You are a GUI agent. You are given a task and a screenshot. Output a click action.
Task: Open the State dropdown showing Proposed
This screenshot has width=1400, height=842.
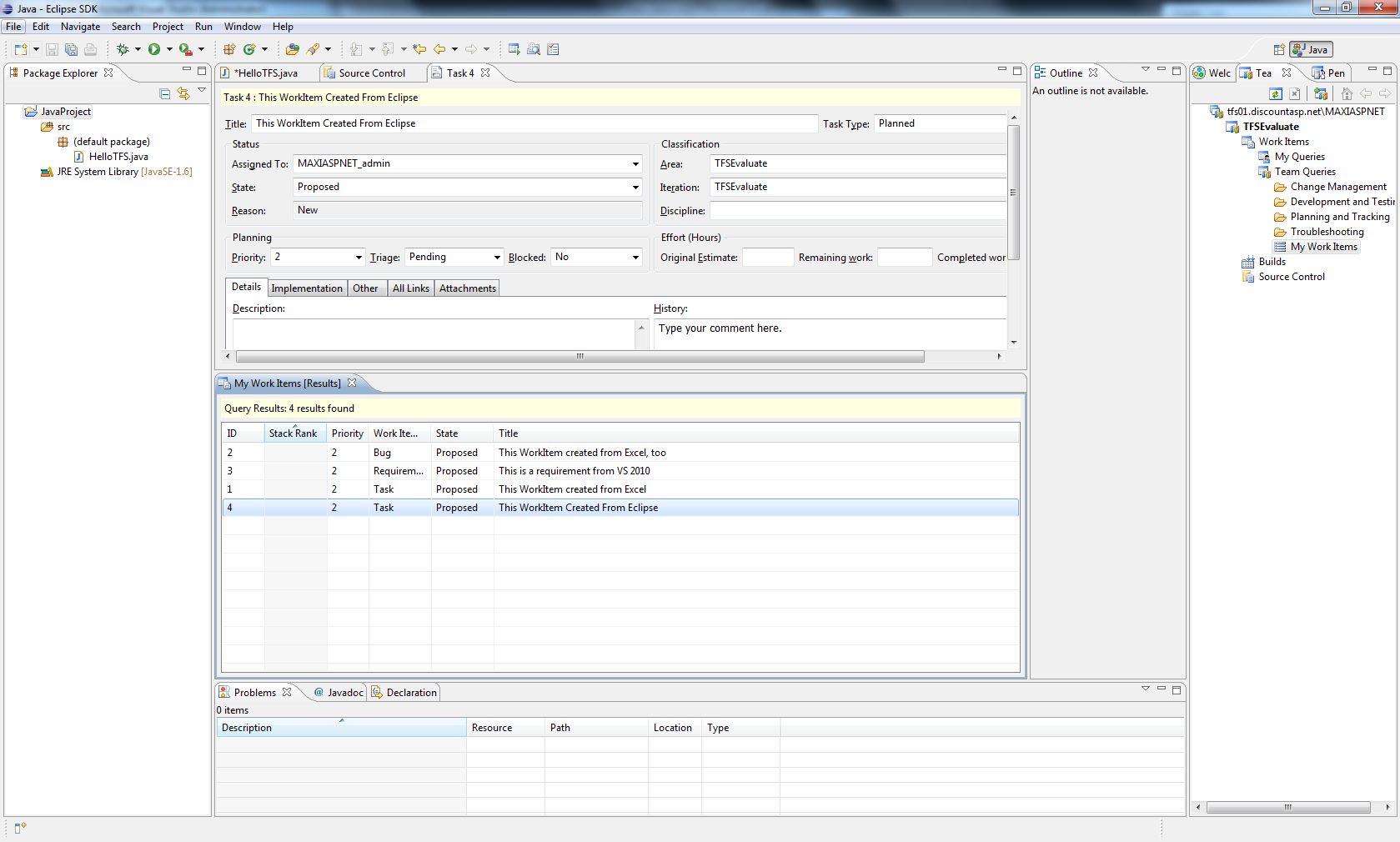(635, 188)
